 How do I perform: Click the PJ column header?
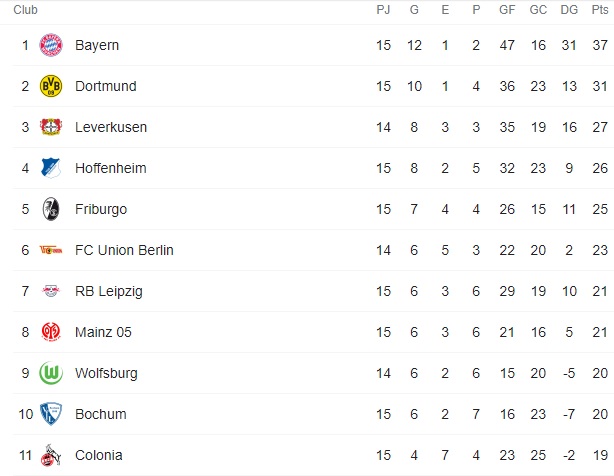click(x=383, y=10)
